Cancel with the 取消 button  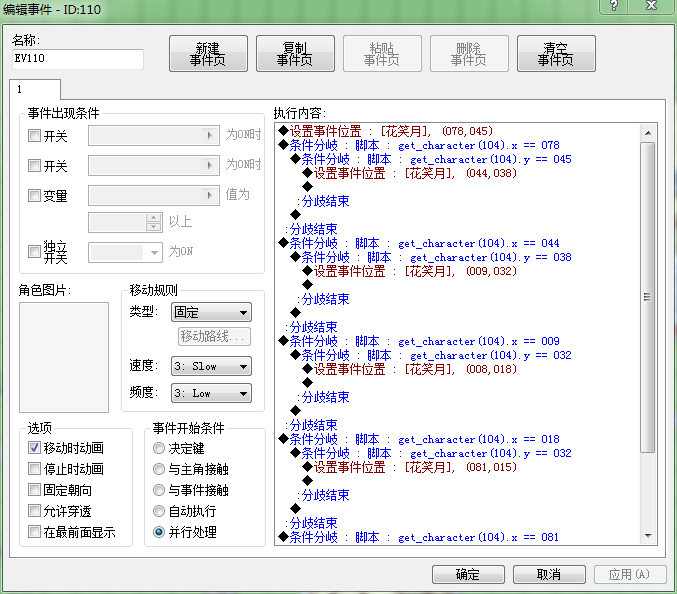pos(549,574)
